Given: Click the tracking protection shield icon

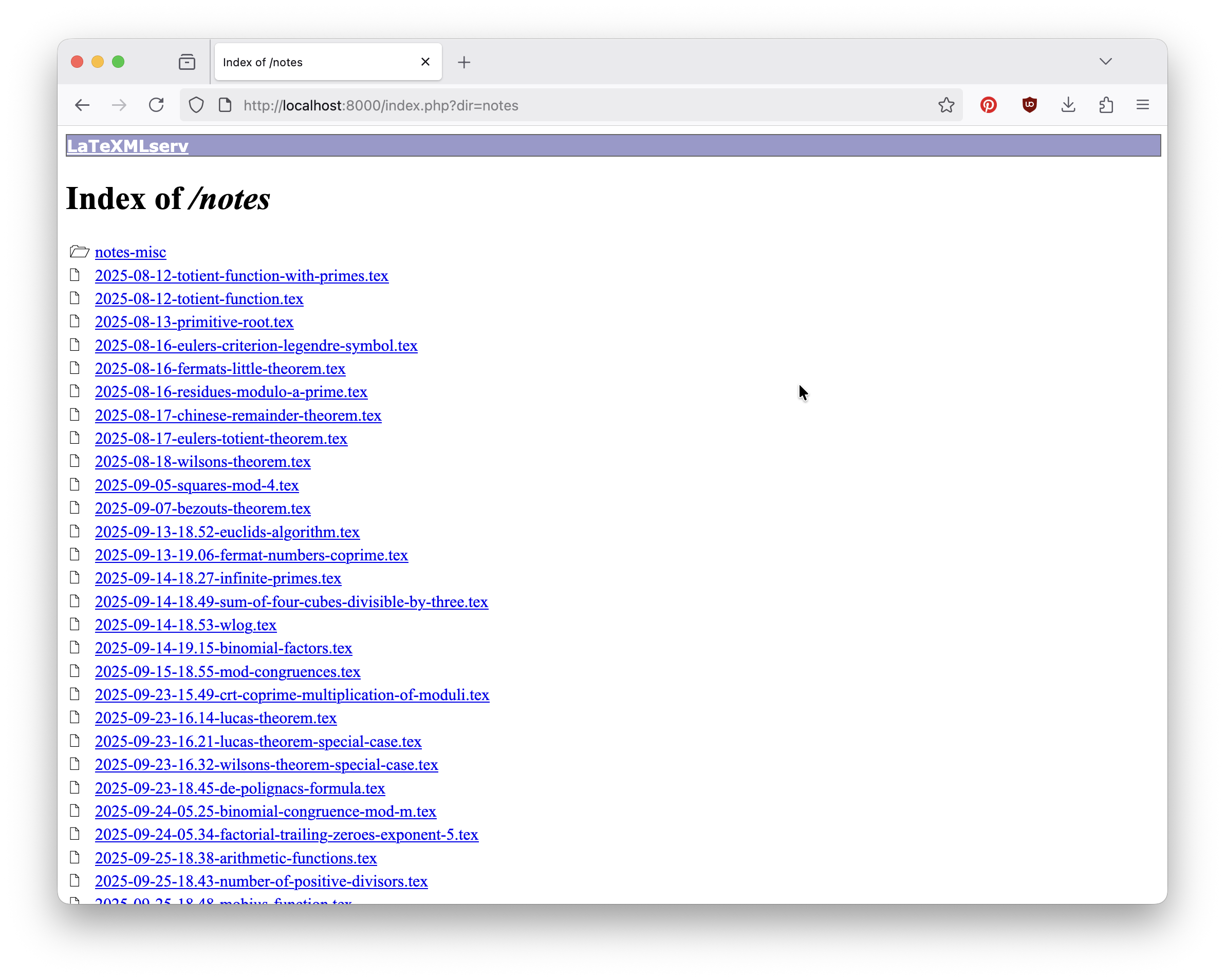Looking at the screenshot, I should pyautogui.click(x=196, y=105).
